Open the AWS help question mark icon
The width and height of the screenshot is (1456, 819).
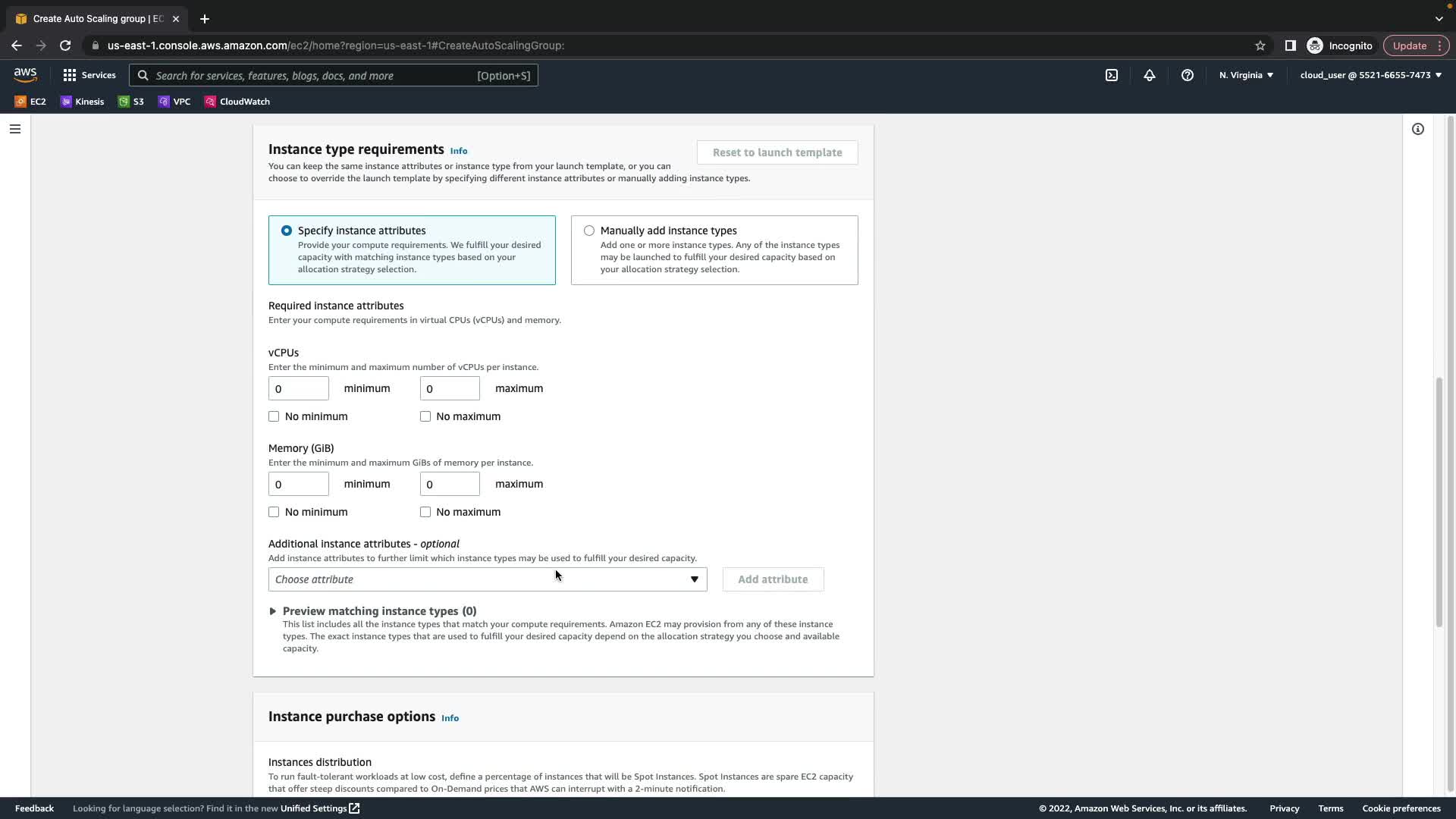point(1187,75)
